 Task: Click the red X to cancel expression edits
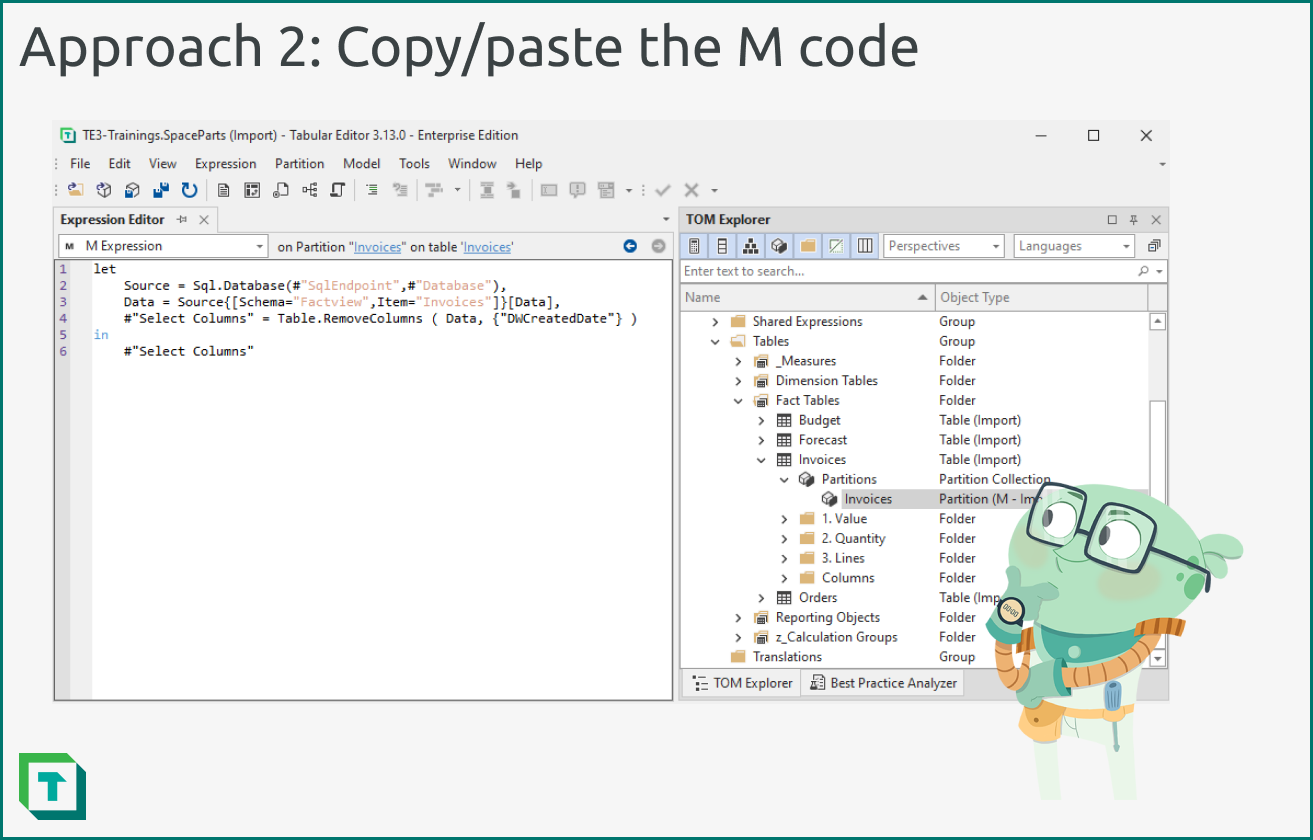(x=690, y=190)
